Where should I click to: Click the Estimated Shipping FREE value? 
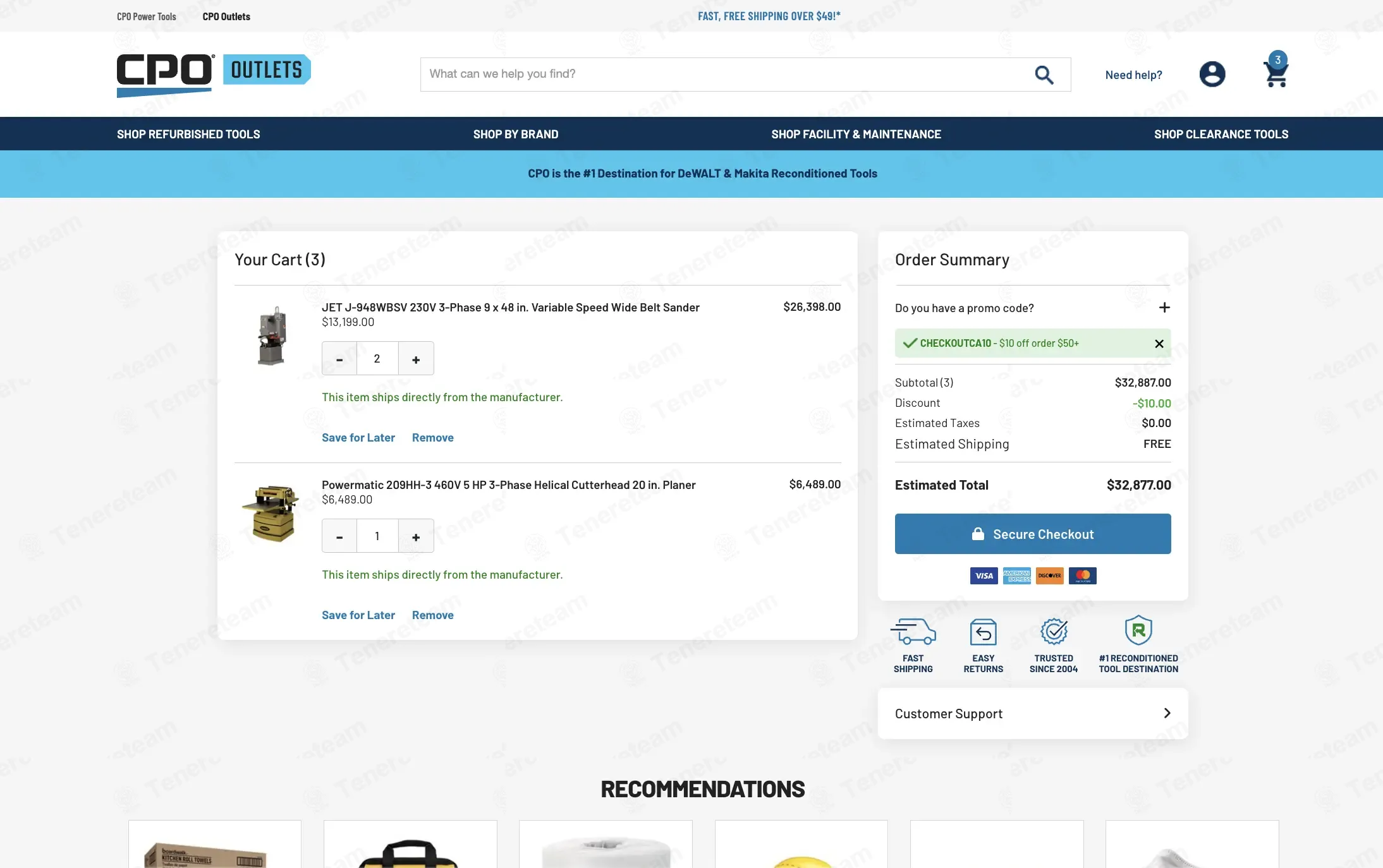point(1157,444)
